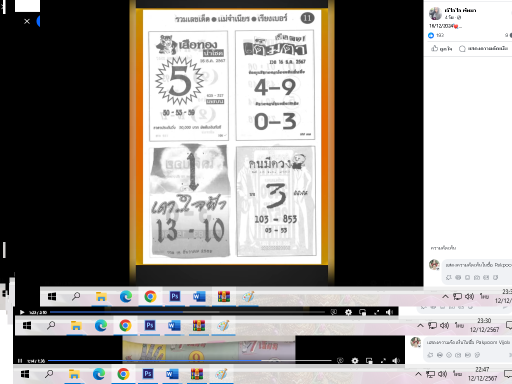This screenshot has height=384, width=512.
Task: Expand the playing video to fullscreen
Action: tap(383, 361)
